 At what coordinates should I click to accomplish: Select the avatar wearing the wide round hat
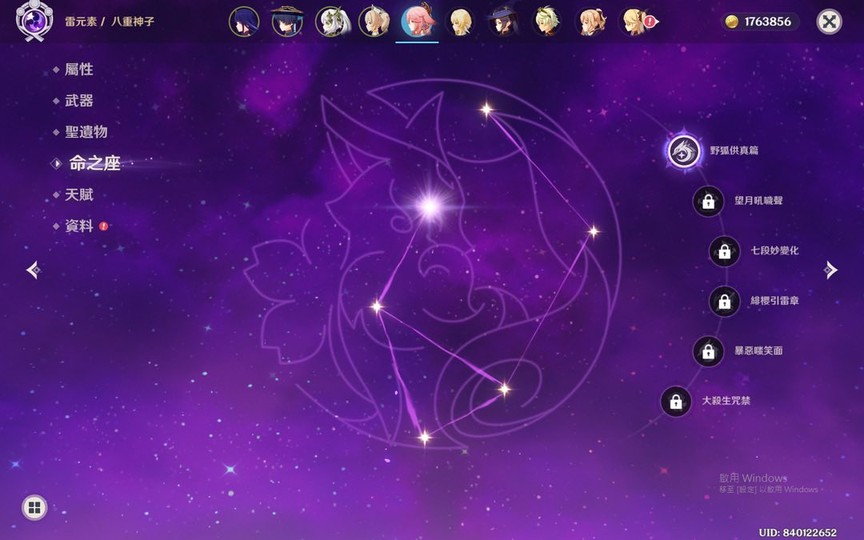click(287, 21)
